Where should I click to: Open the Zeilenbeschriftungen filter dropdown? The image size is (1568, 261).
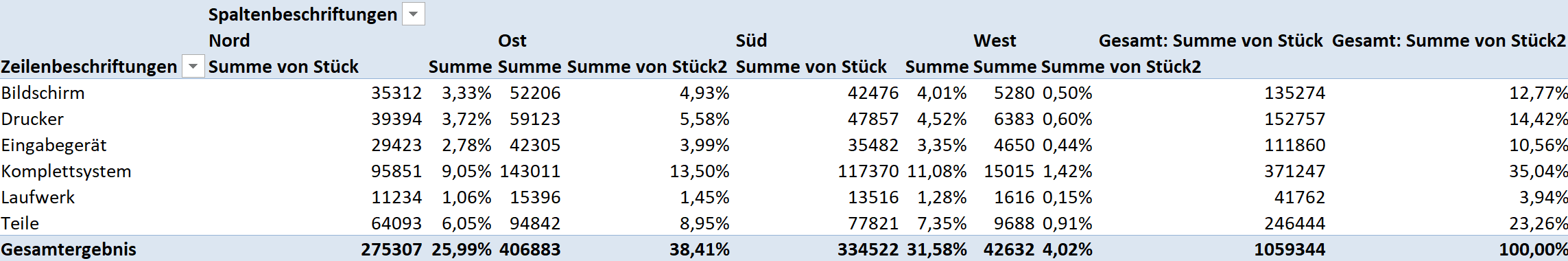click(x=193, y=67)
